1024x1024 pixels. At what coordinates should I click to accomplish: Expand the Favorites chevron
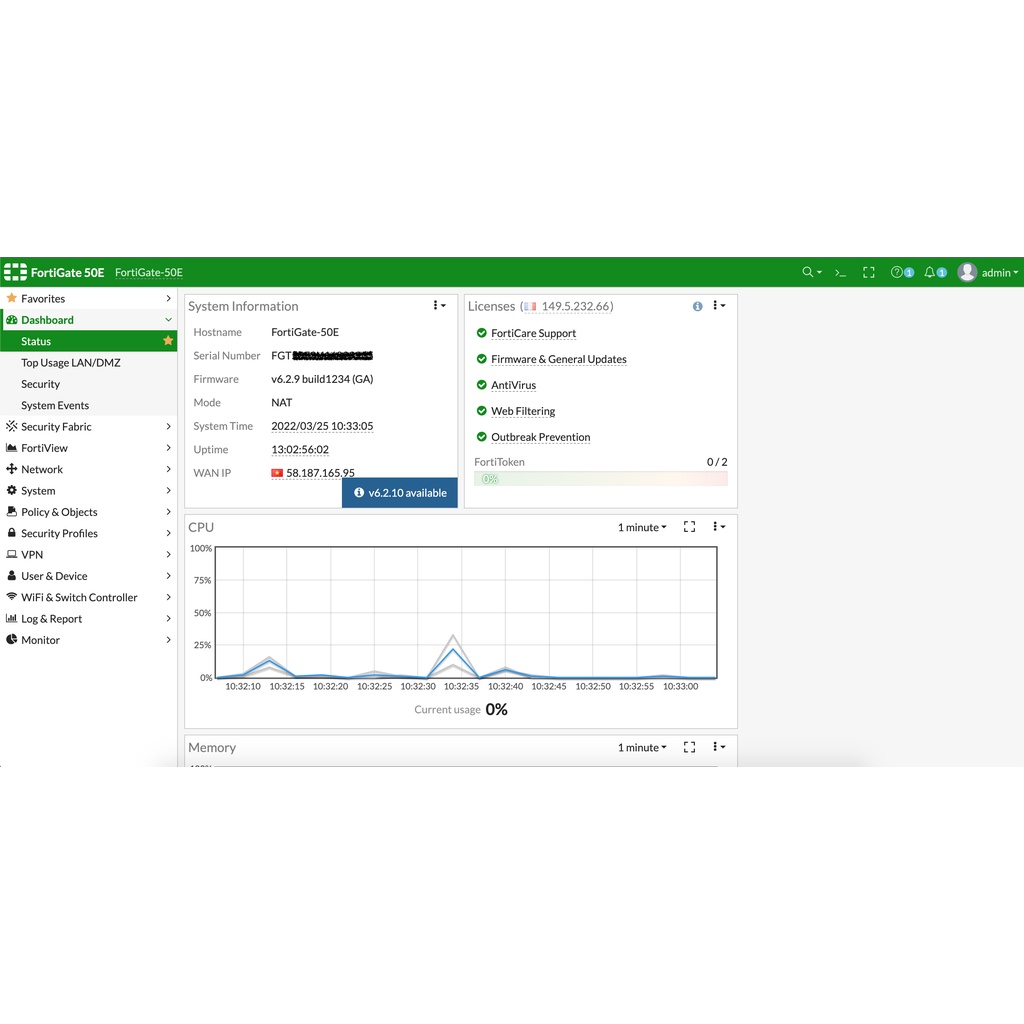[168, 298]
